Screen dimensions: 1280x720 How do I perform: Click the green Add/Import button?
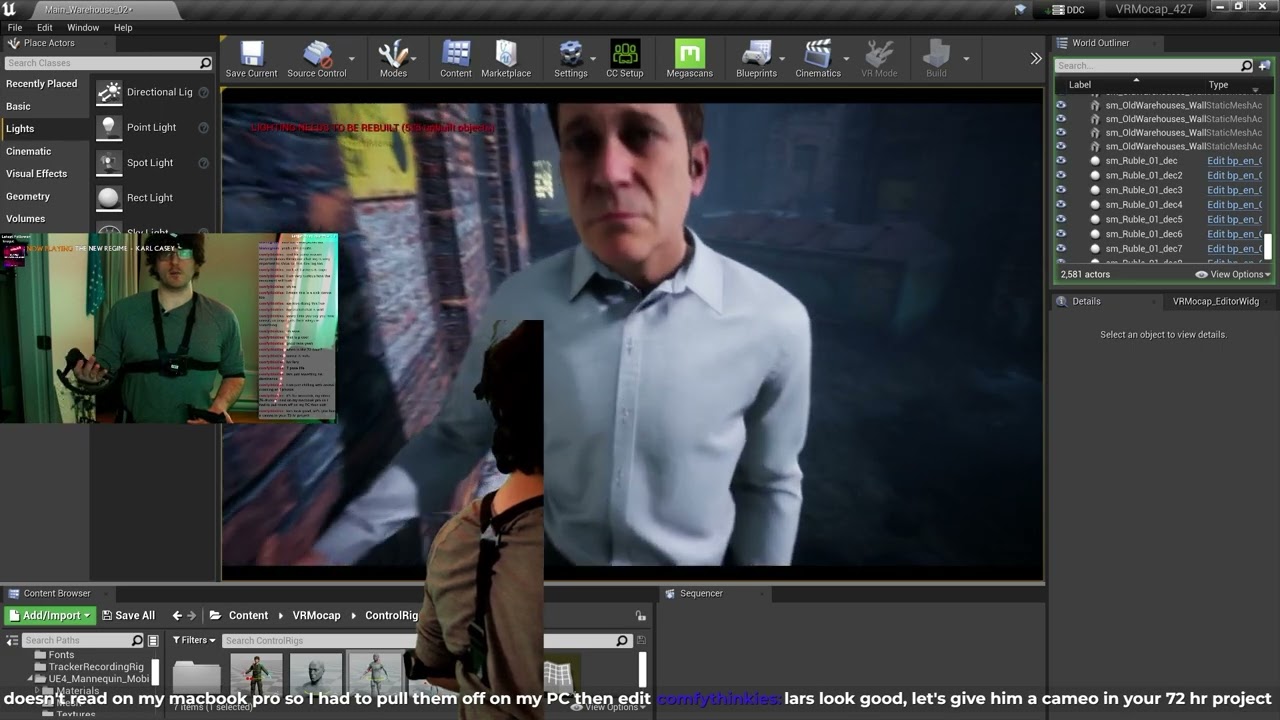[49, 615]
